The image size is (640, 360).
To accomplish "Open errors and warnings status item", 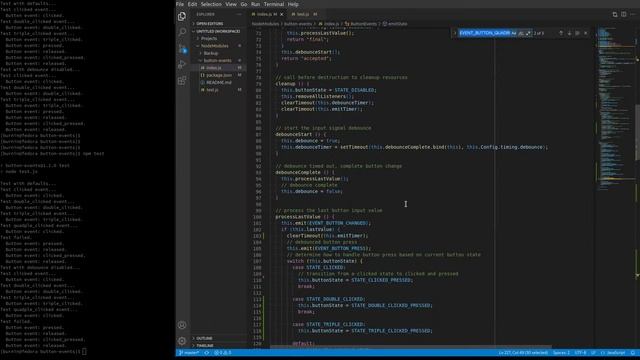I will pyautogui.click(x=222, y=353).
